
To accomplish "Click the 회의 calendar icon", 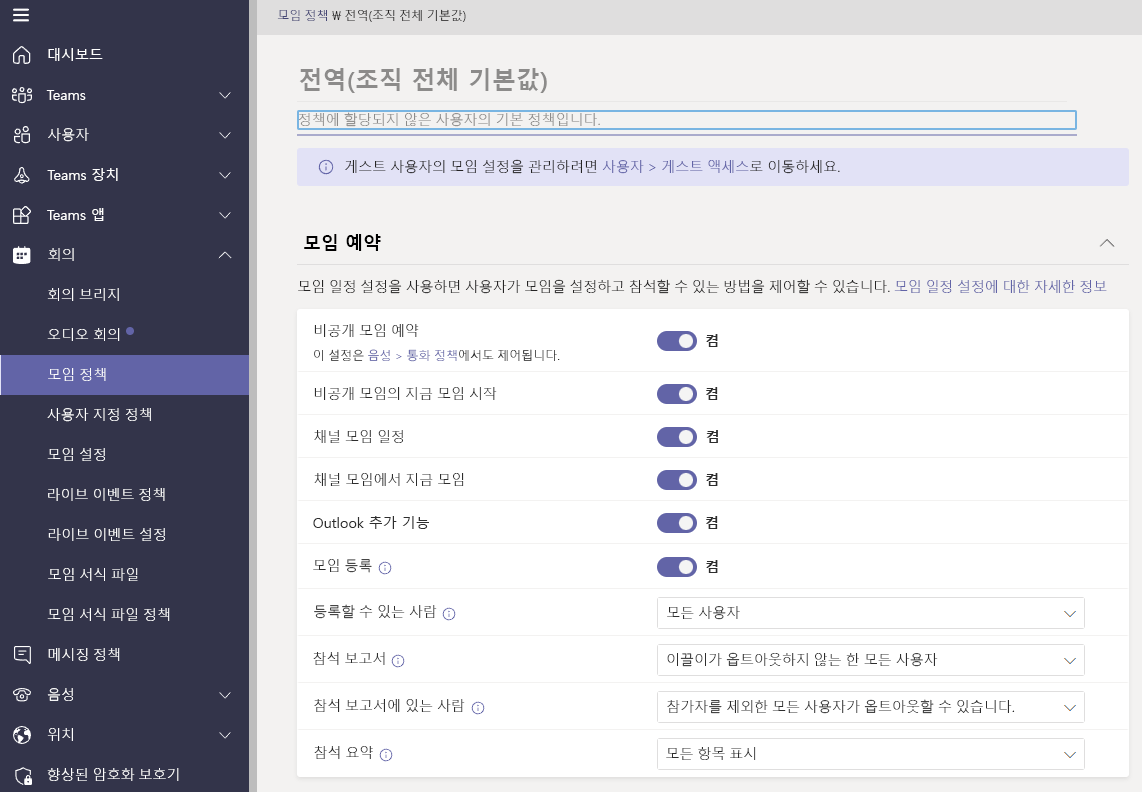I will click(x=22, y=255).
